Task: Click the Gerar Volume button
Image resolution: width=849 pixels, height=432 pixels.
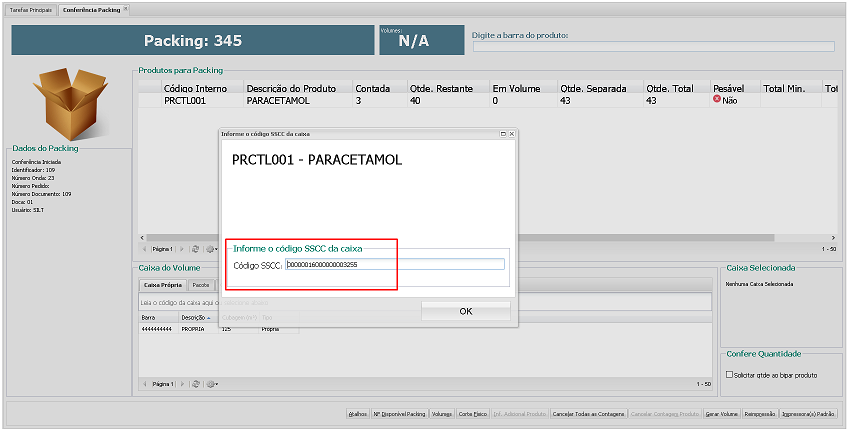Action: pos(722,414)
